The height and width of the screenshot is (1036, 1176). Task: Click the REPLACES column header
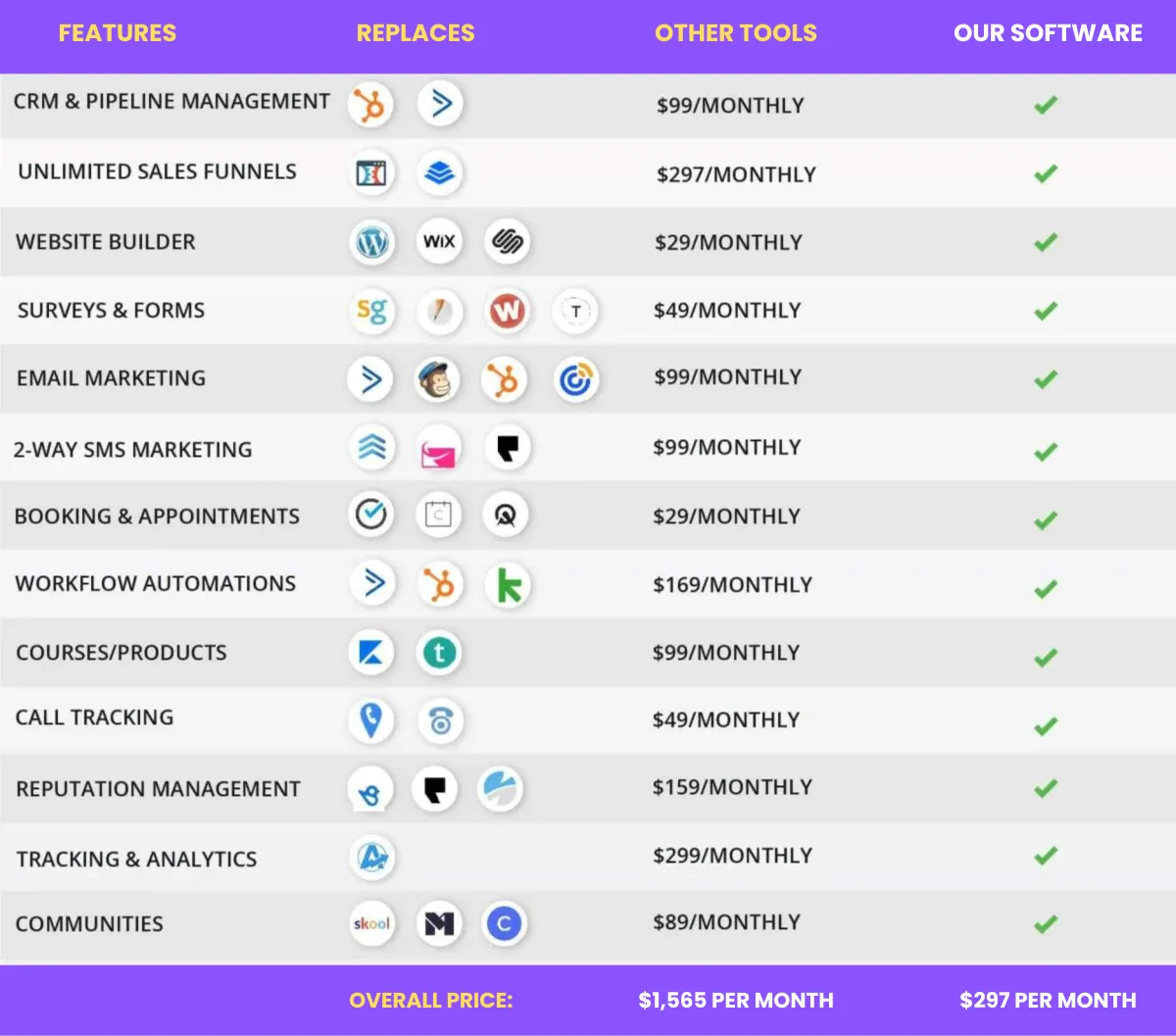point(416,33)
